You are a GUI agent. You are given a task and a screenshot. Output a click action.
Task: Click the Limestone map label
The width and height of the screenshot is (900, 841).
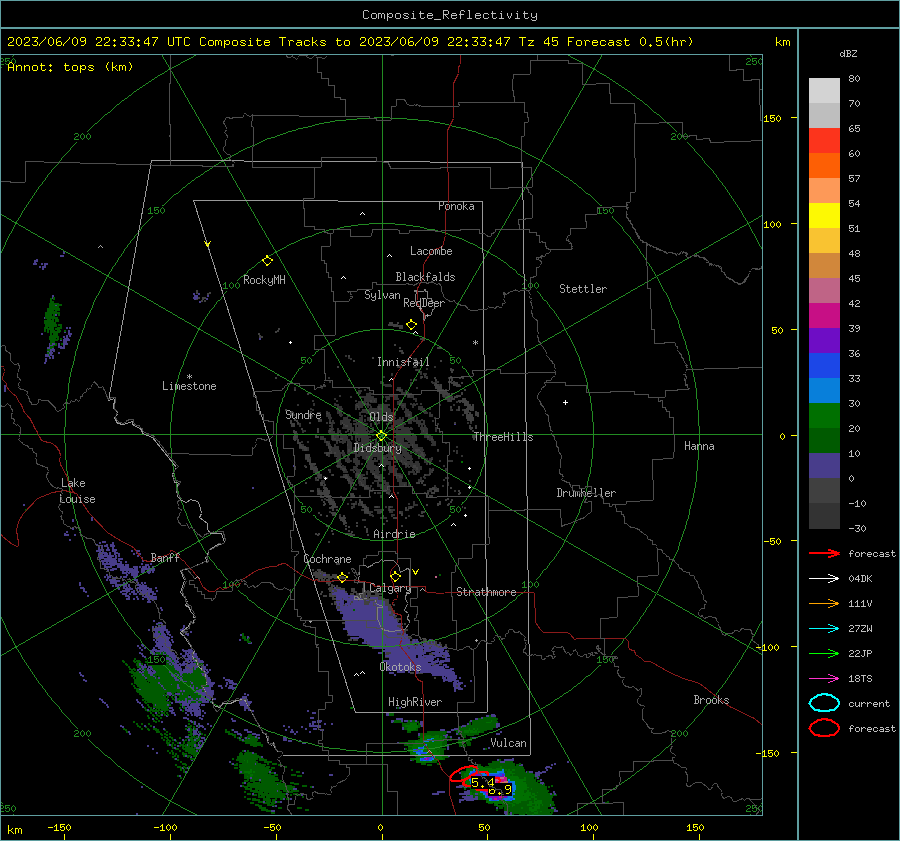tap(189, 386)
